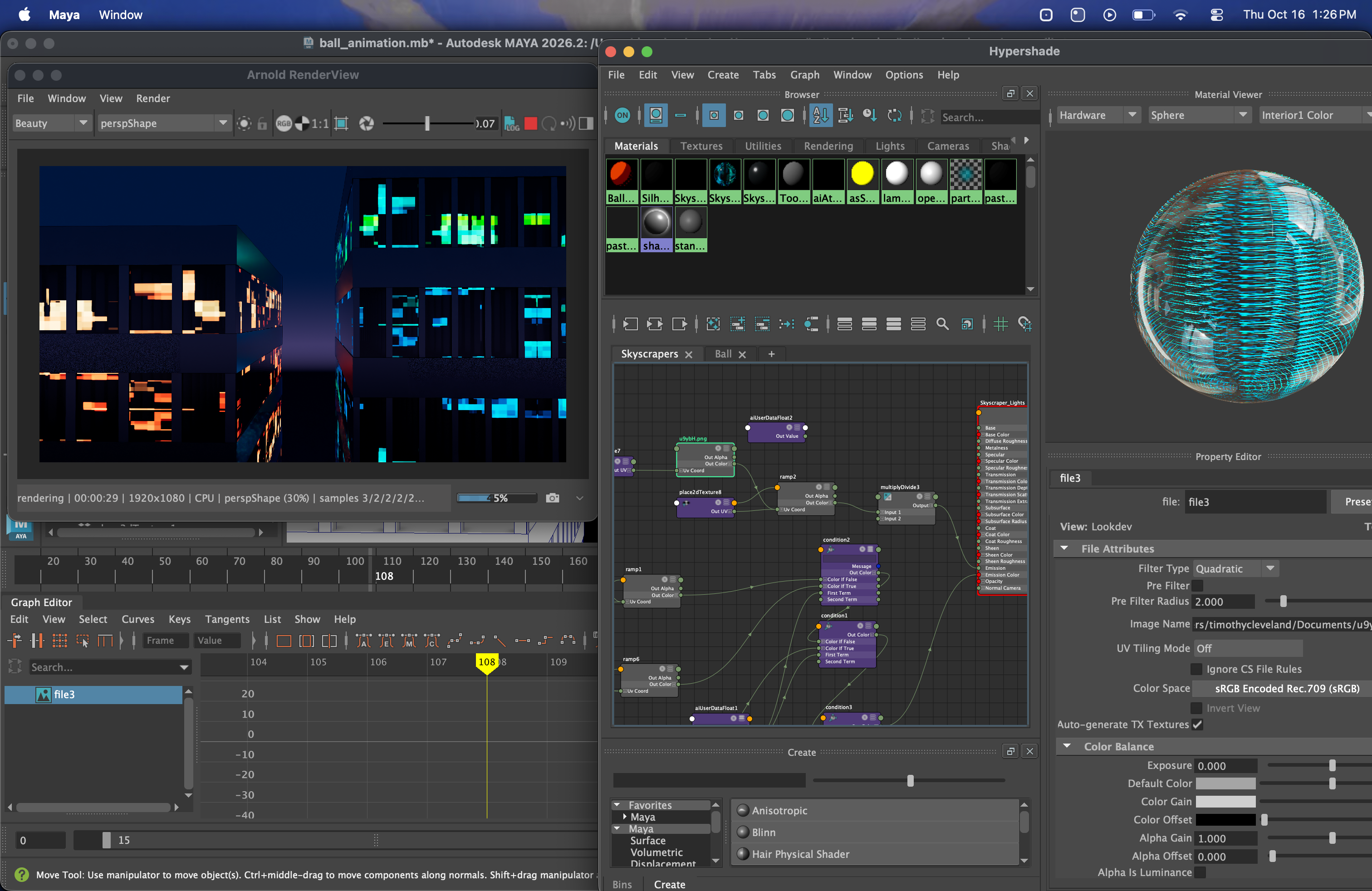The width and height of the screenshot is (1372, 891).
Task: Switch to the Textures browser tab
Action: pos(701,147)
